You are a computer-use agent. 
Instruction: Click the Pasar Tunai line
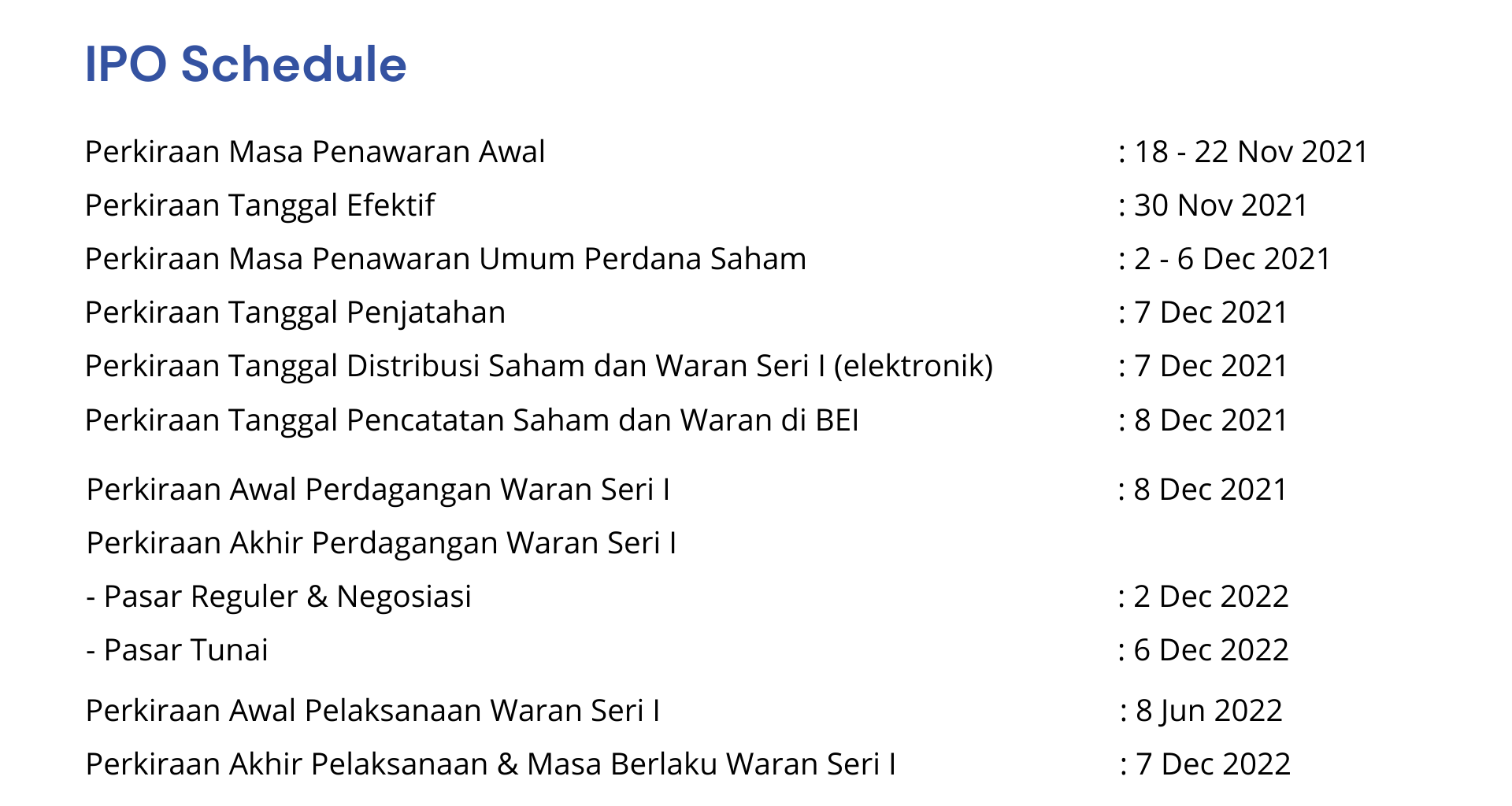coord(177,650)
